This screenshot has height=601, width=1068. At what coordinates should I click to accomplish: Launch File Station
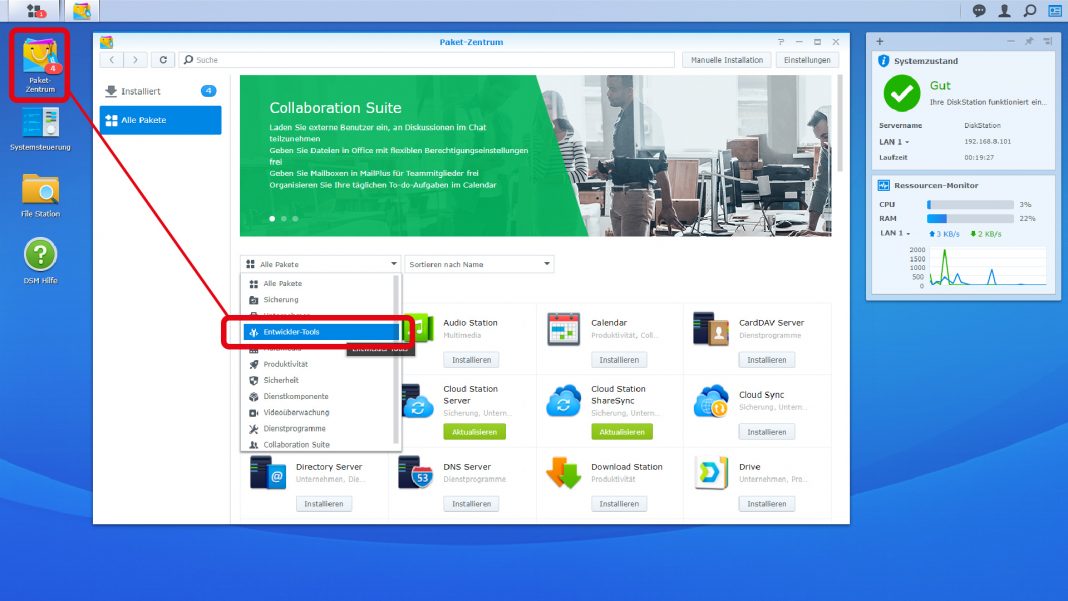(38, 192)
